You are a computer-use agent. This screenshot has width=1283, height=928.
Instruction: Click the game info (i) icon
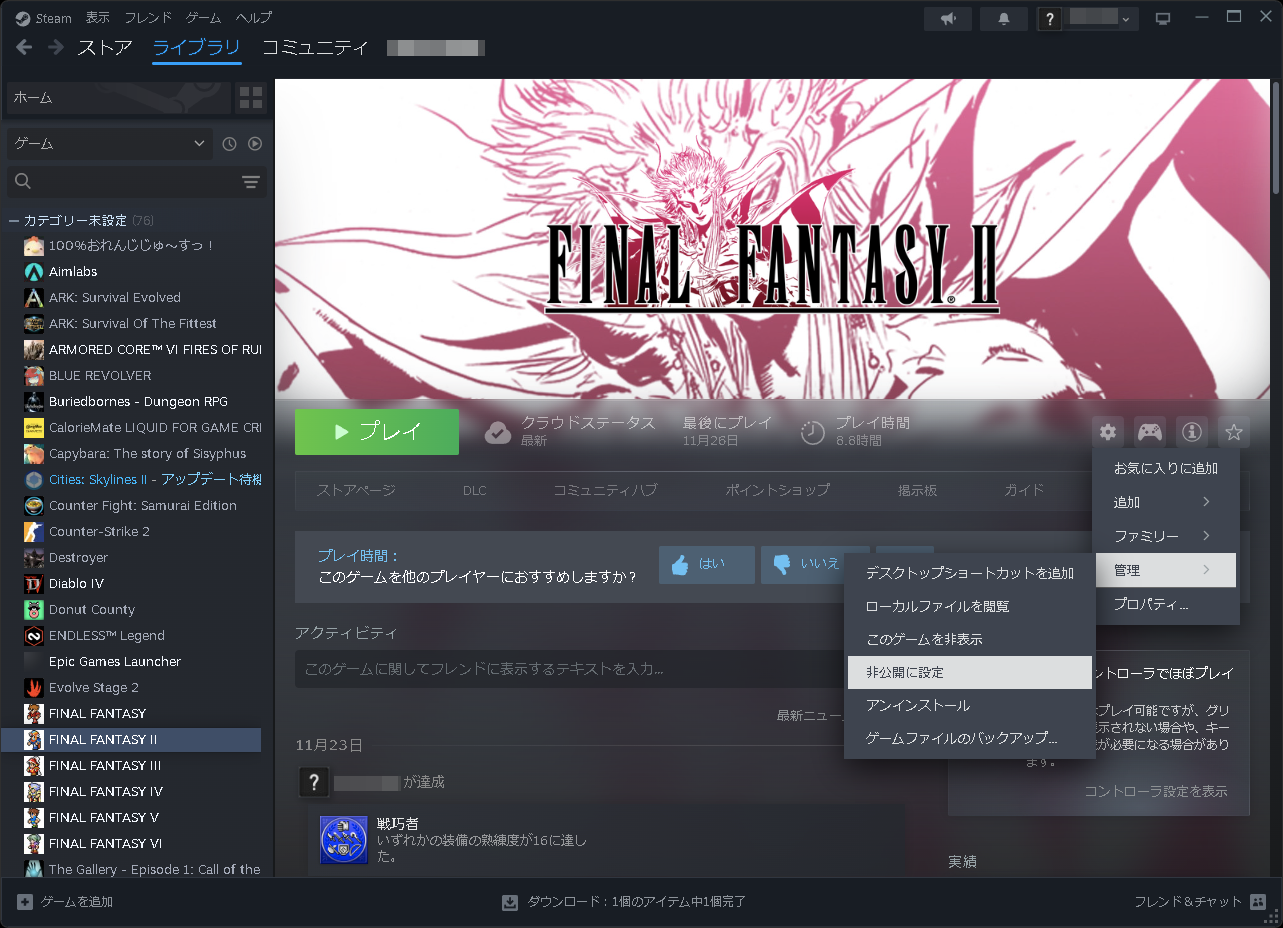(x=1190, y=431)
